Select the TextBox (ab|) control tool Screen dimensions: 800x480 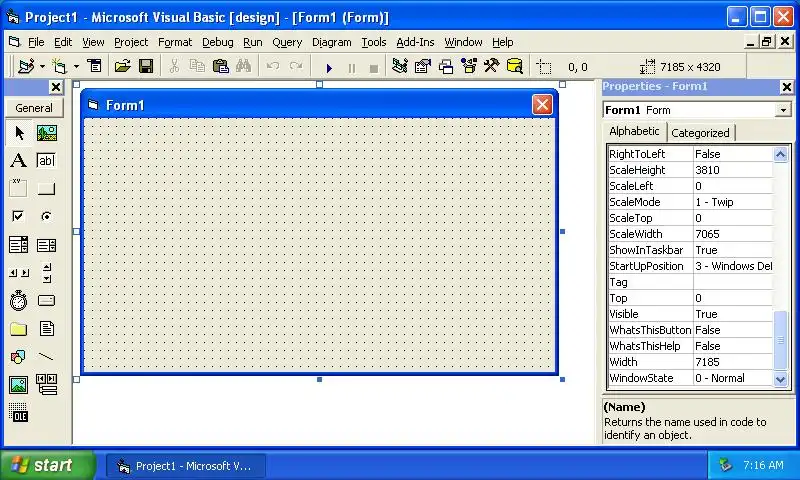[x=46, y=161]
